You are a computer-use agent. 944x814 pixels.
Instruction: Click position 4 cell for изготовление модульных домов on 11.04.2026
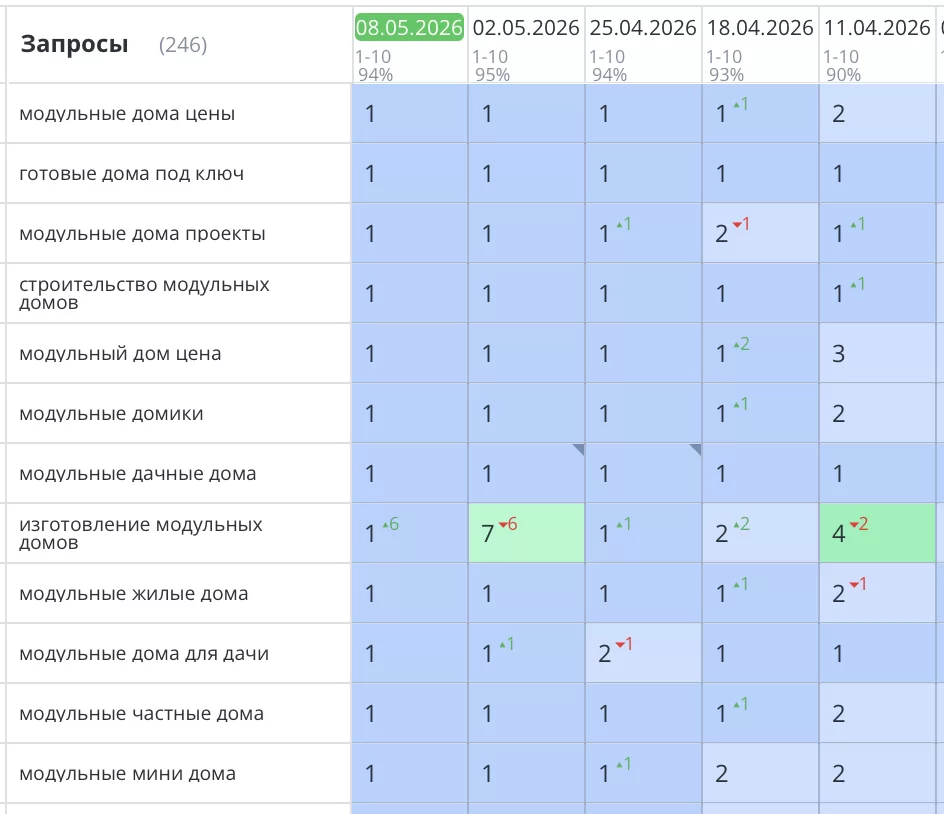(877, 533)
